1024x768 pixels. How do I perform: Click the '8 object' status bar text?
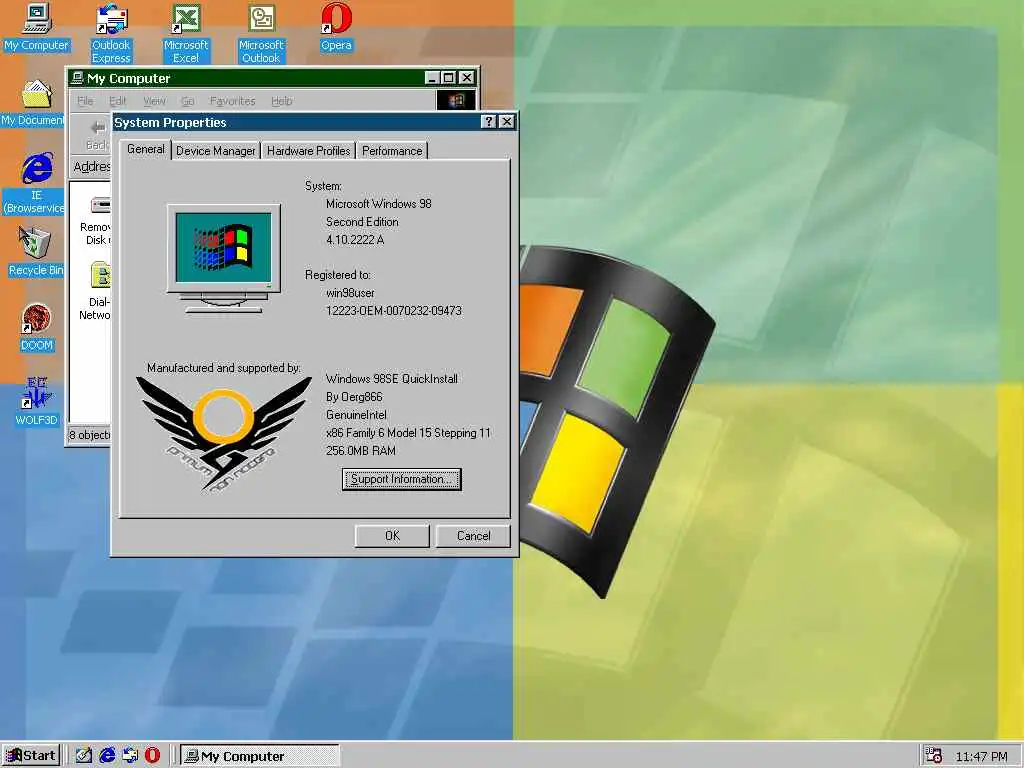click(x=90, y=435)
